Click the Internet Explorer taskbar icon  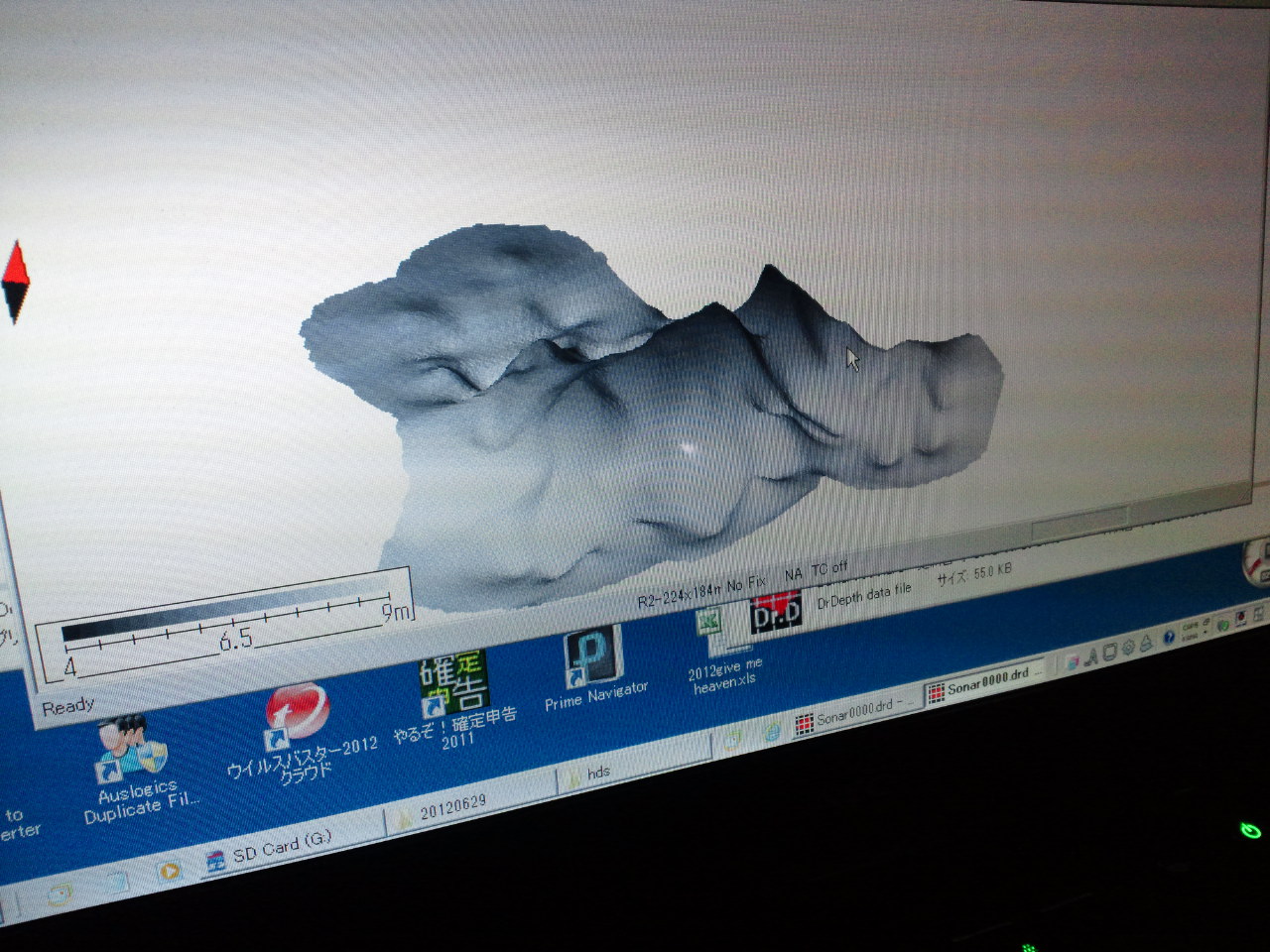coord(772,733)
